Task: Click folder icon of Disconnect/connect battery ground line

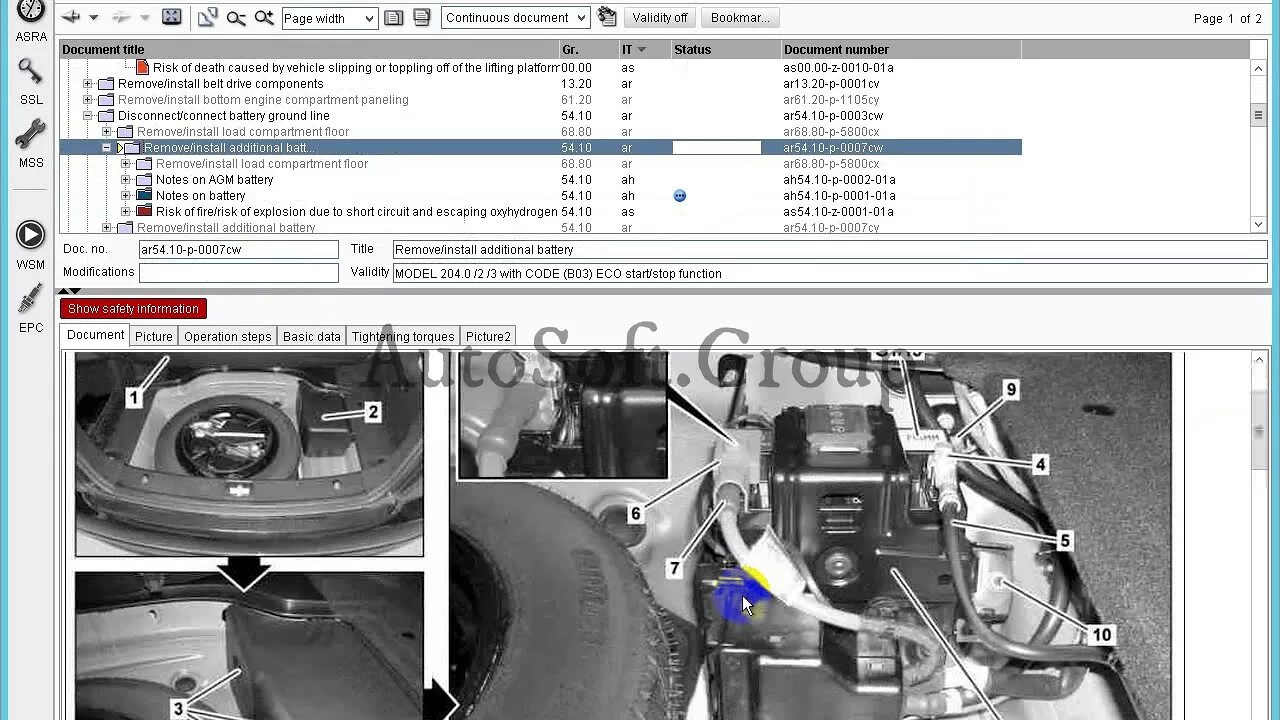Action: 106,116
